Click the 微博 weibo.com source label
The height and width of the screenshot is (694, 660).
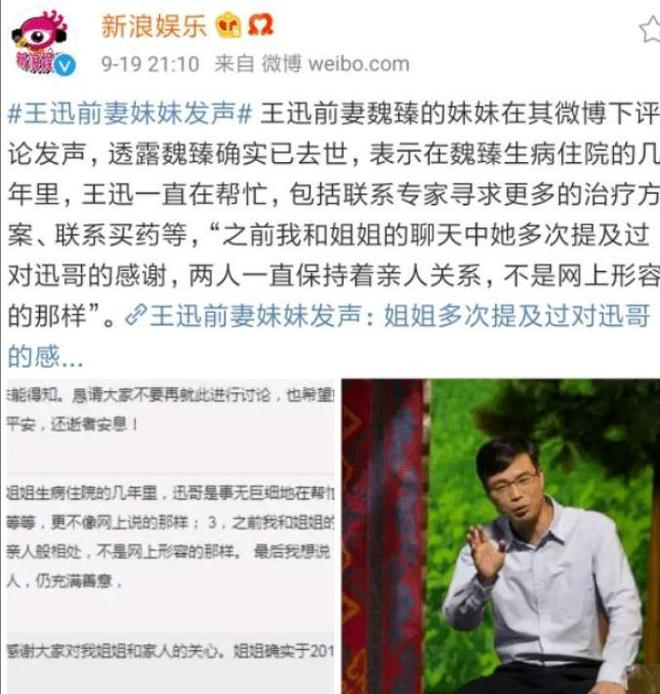coord(336,64)
